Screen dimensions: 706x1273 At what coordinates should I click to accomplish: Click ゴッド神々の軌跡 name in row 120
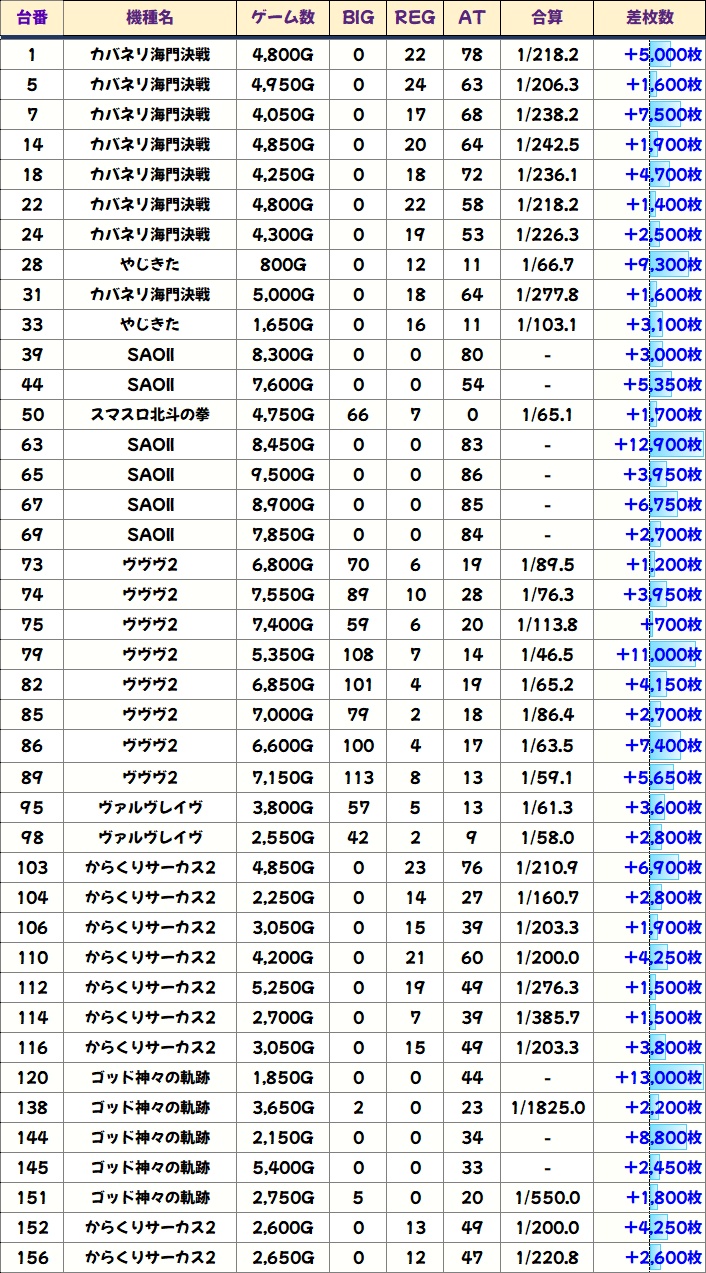150,1077
